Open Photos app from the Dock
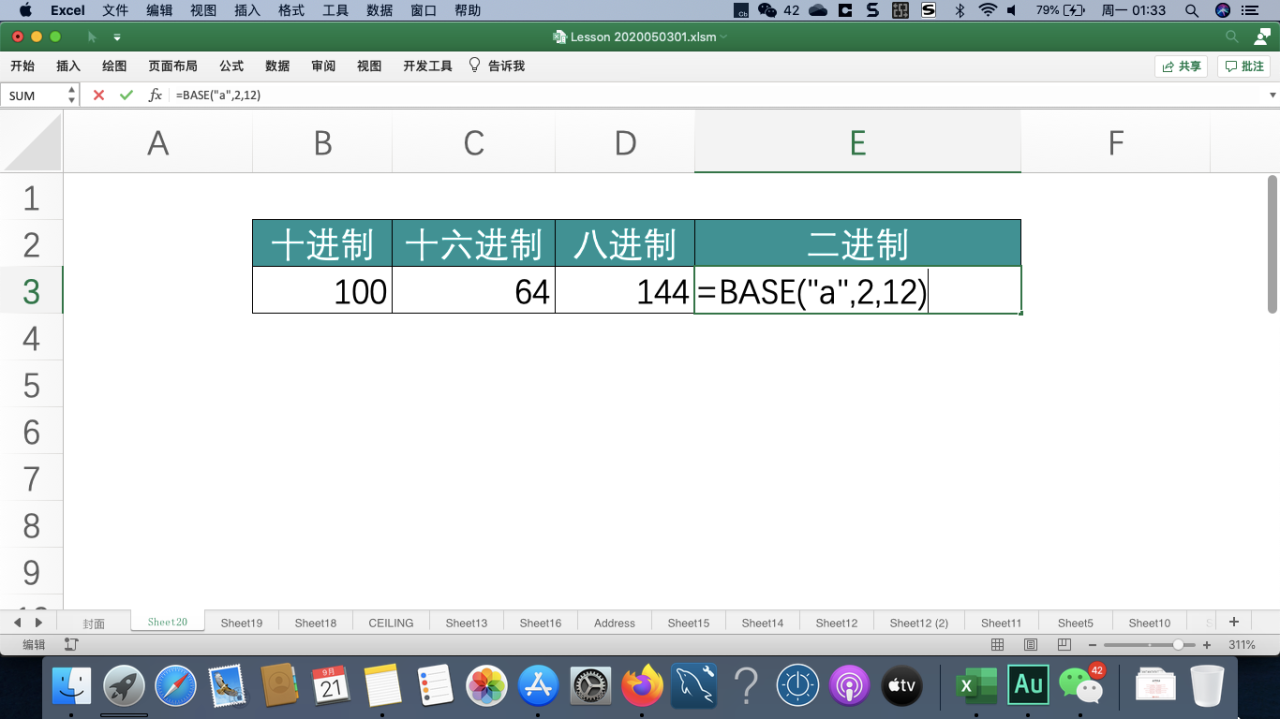Screen dimensions: 1280x719 point(487,686)
